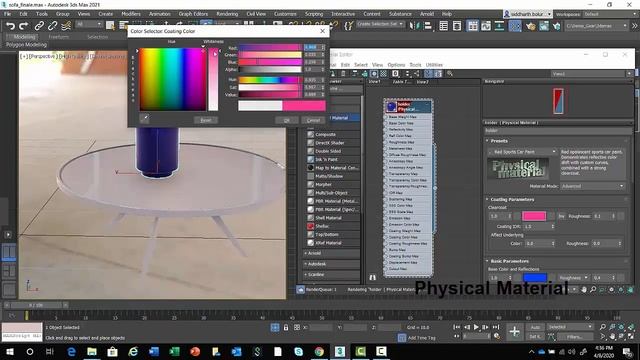Open the Select by Name list icon
The width and height of the screenshot is (640, 360).
[x=124, y=26]
